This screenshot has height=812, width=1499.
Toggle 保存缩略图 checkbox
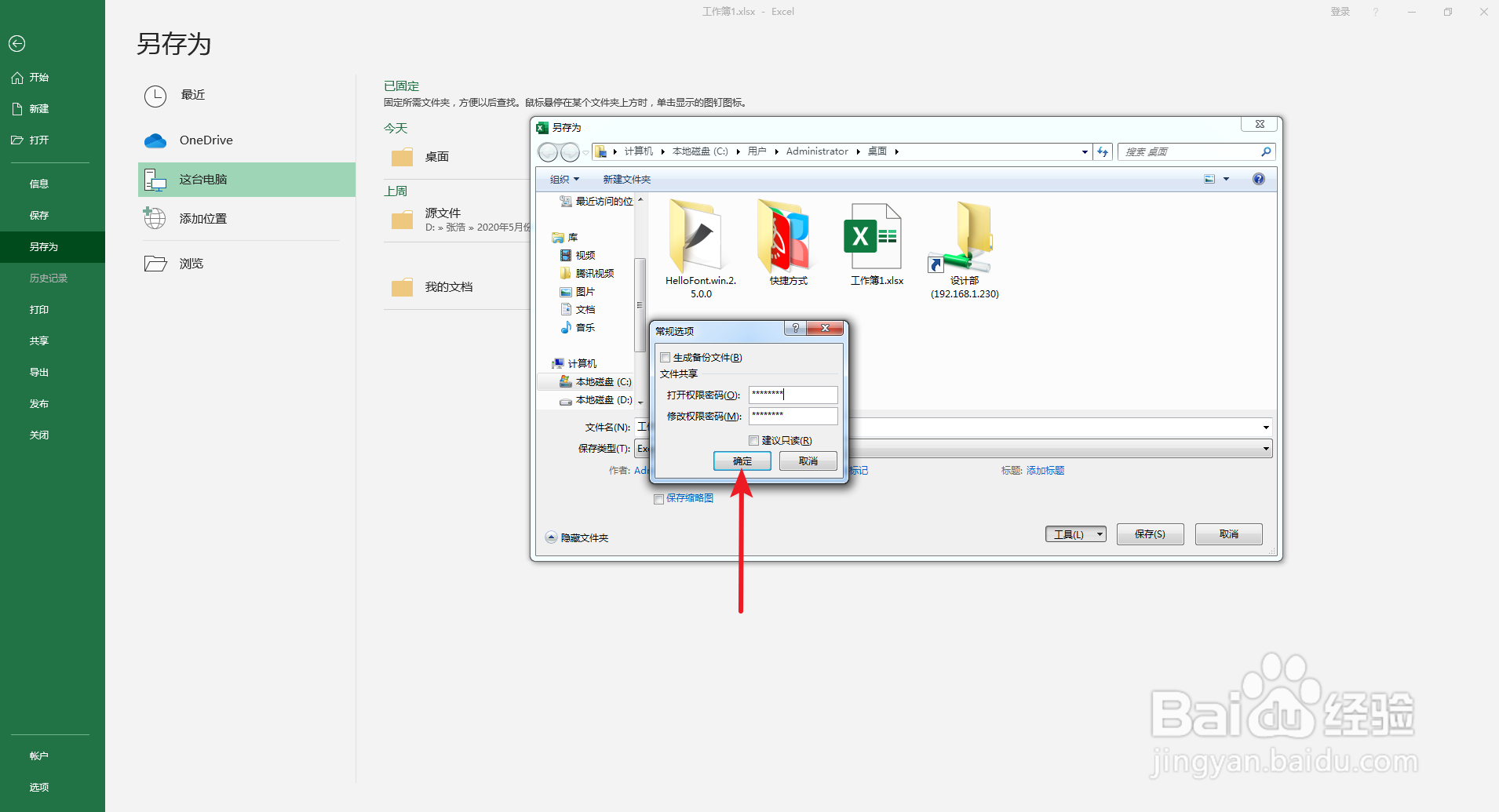658,499
